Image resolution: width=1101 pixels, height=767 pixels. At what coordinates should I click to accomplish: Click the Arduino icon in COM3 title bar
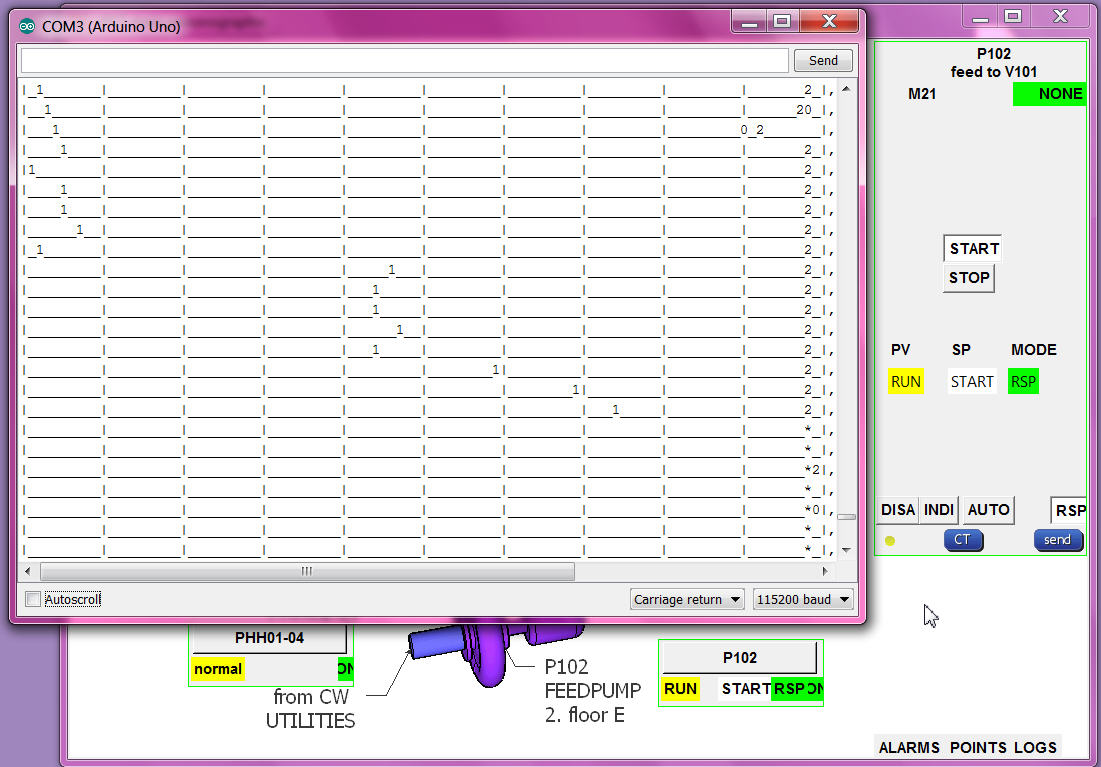(27, 27)
